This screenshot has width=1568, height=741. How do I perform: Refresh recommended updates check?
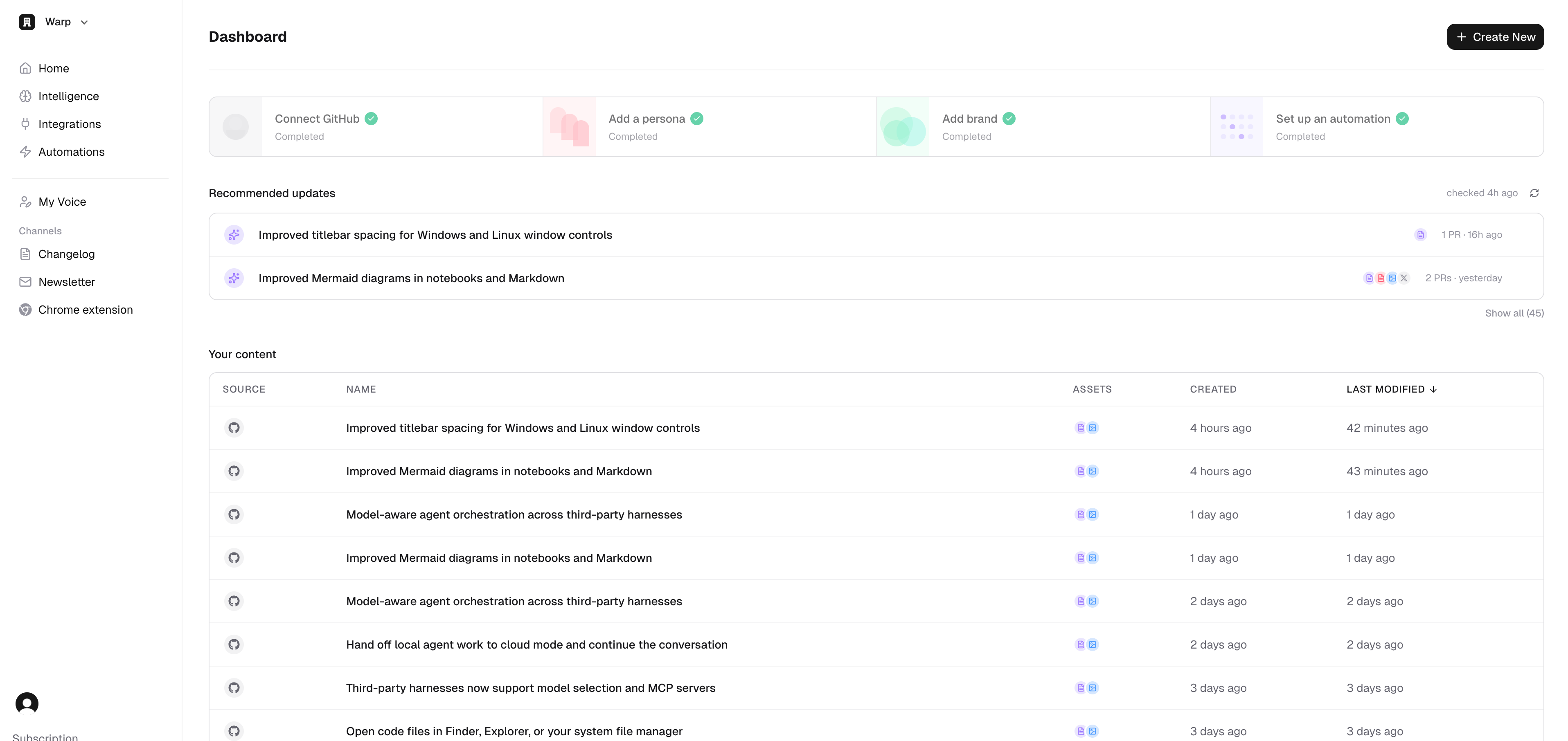point(1534,193)
